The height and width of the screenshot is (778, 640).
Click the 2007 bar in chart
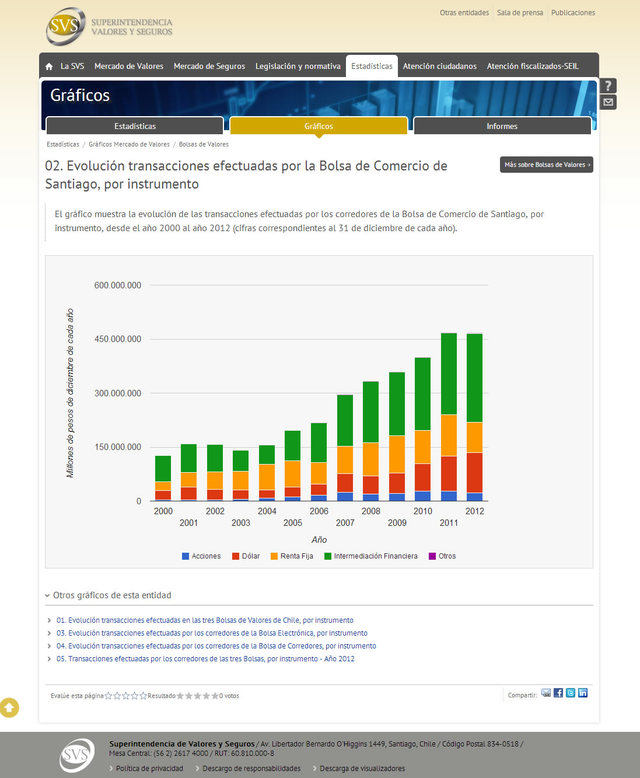pos(345,448)
